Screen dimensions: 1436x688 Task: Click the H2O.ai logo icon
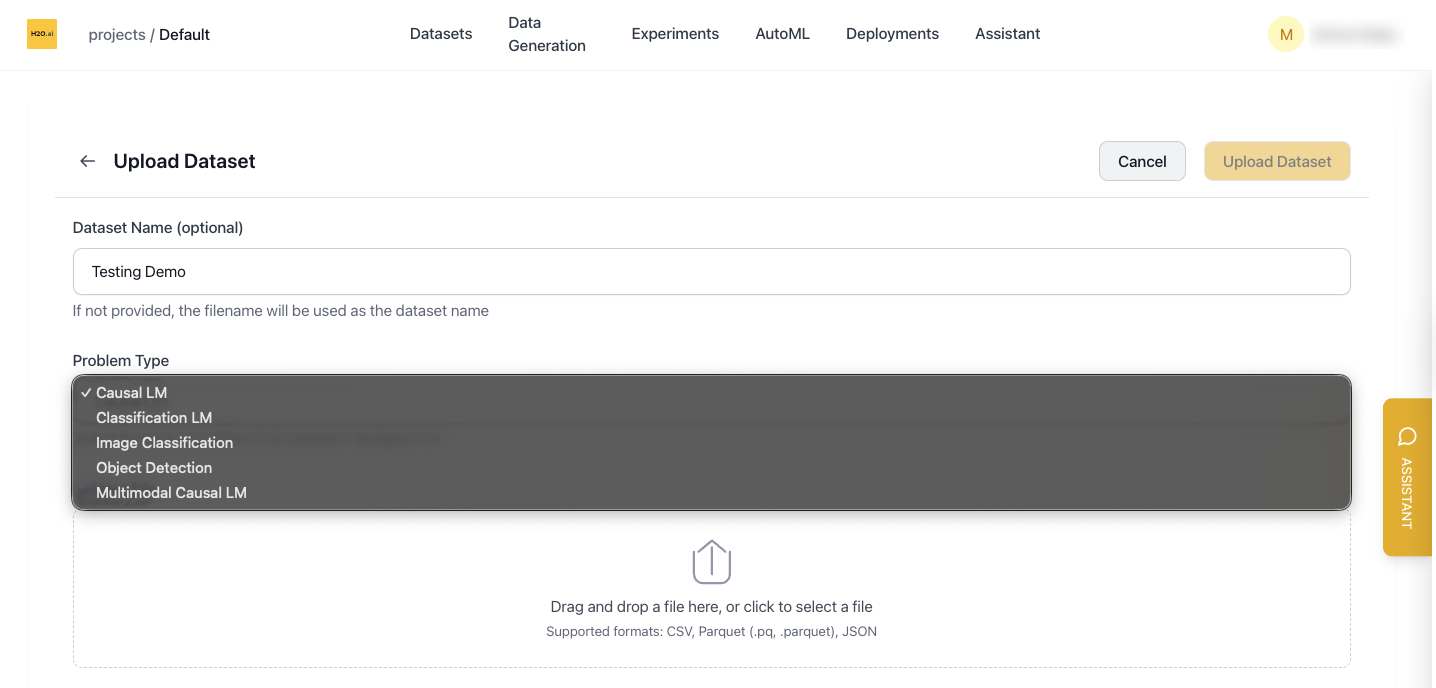pyautogui.click(x=42, y=34)
